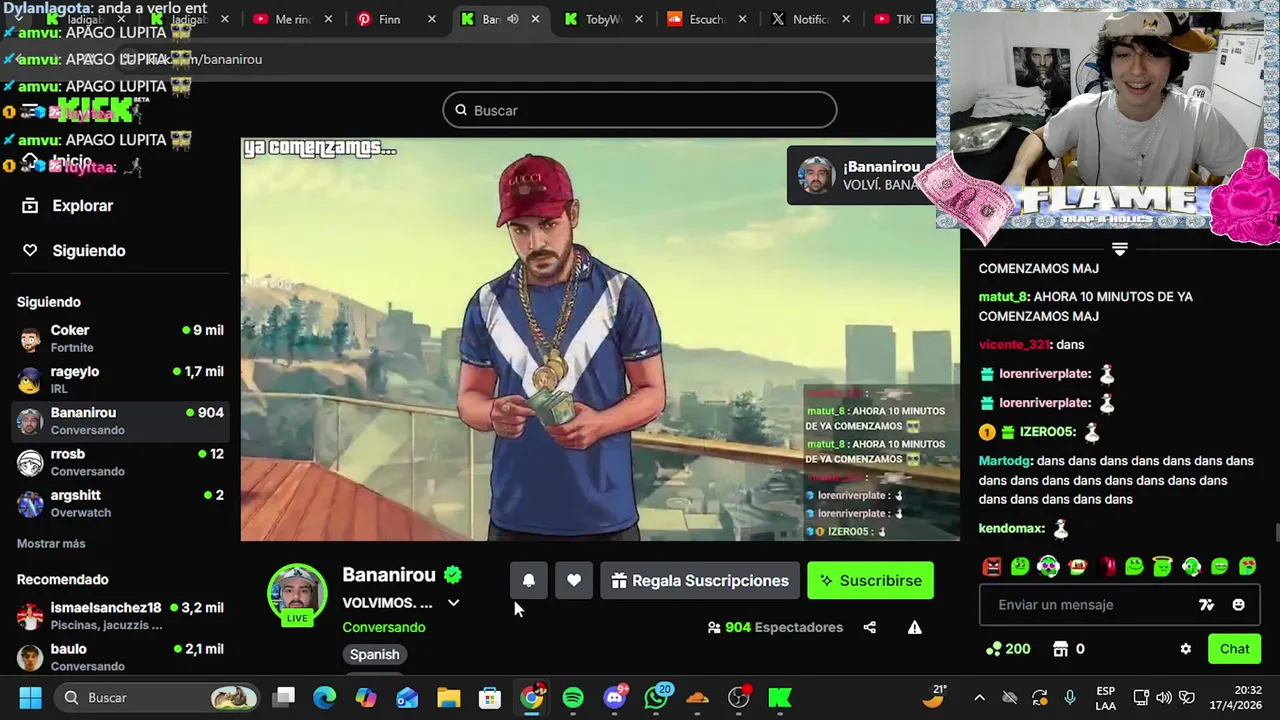Expand the stream title VOLVIMOS chevron

[x=453, y=603]
